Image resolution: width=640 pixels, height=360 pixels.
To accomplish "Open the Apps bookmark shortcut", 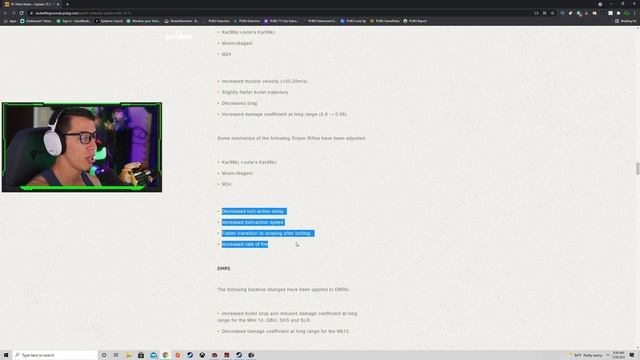I will click(10, 21).
